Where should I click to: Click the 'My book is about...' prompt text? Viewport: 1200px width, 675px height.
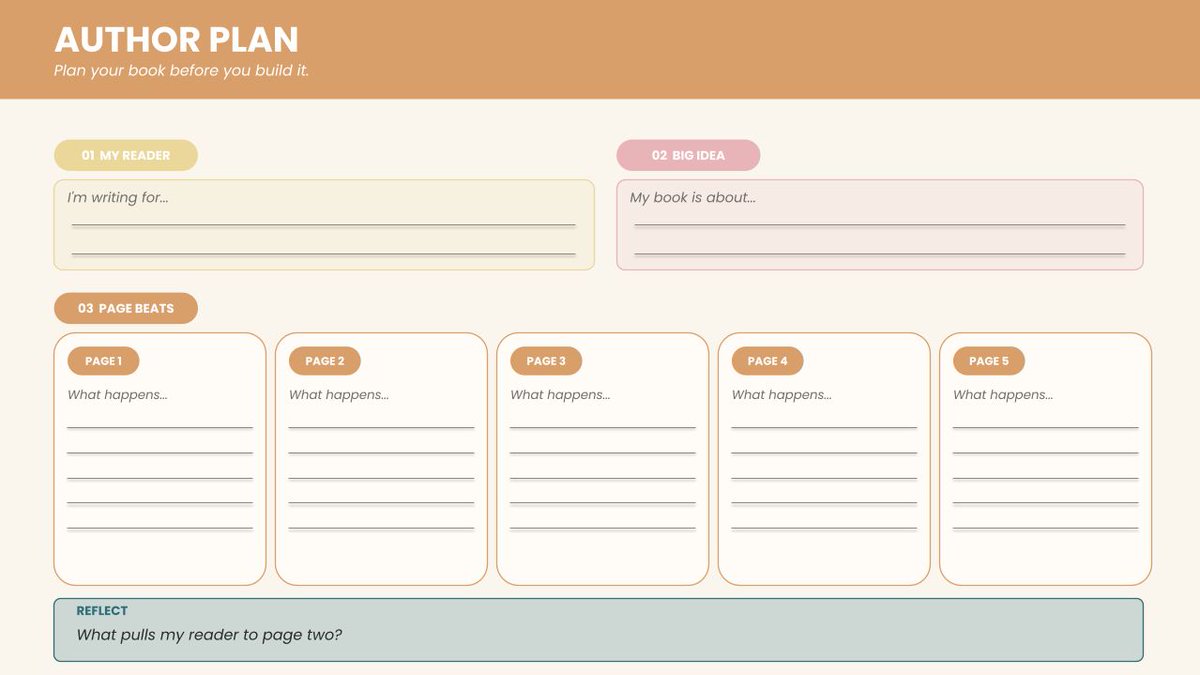(x=692, y=198)
